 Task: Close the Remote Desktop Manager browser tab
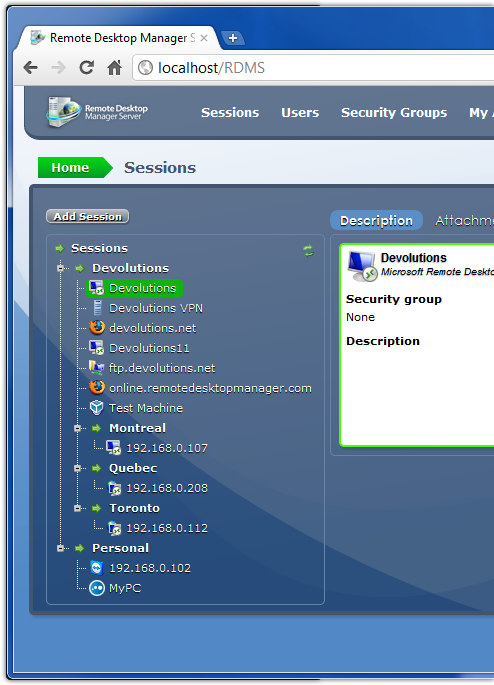point(204,38)
